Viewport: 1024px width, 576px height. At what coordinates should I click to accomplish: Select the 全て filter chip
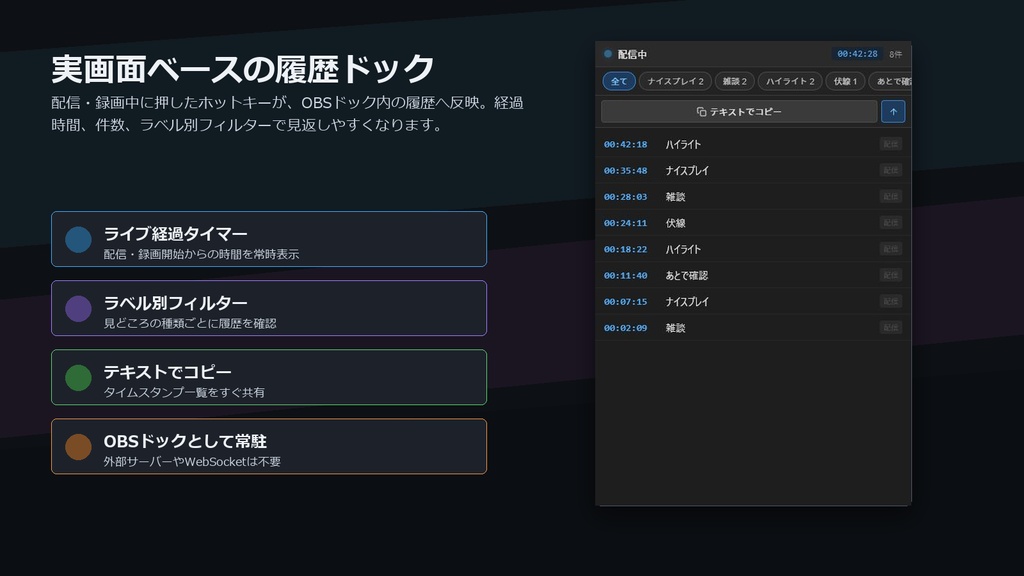point(618,82)
